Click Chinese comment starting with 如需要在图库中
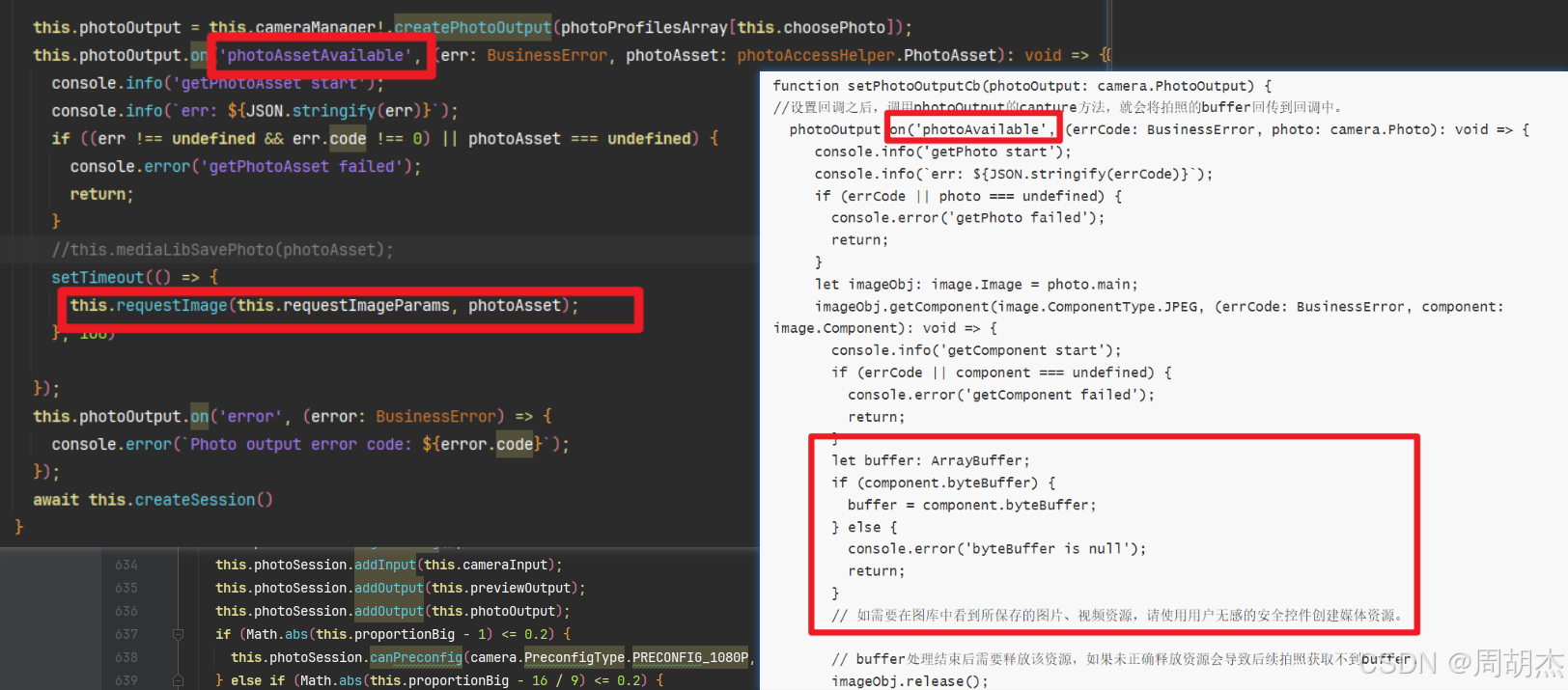The width and height of the screenshot is (1568, 690). pyautogui.click(x=1120, y=616)
